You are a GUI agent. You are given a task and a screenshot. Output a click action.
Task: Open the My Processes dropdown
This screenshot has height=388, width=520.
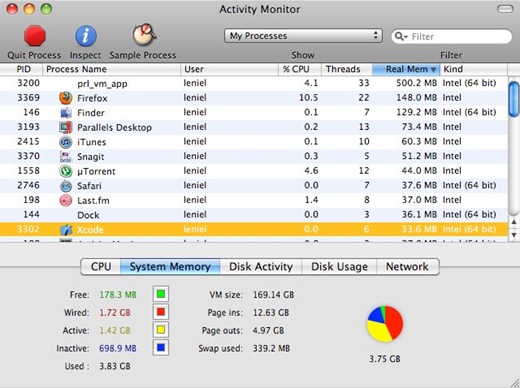click(303, 36)
